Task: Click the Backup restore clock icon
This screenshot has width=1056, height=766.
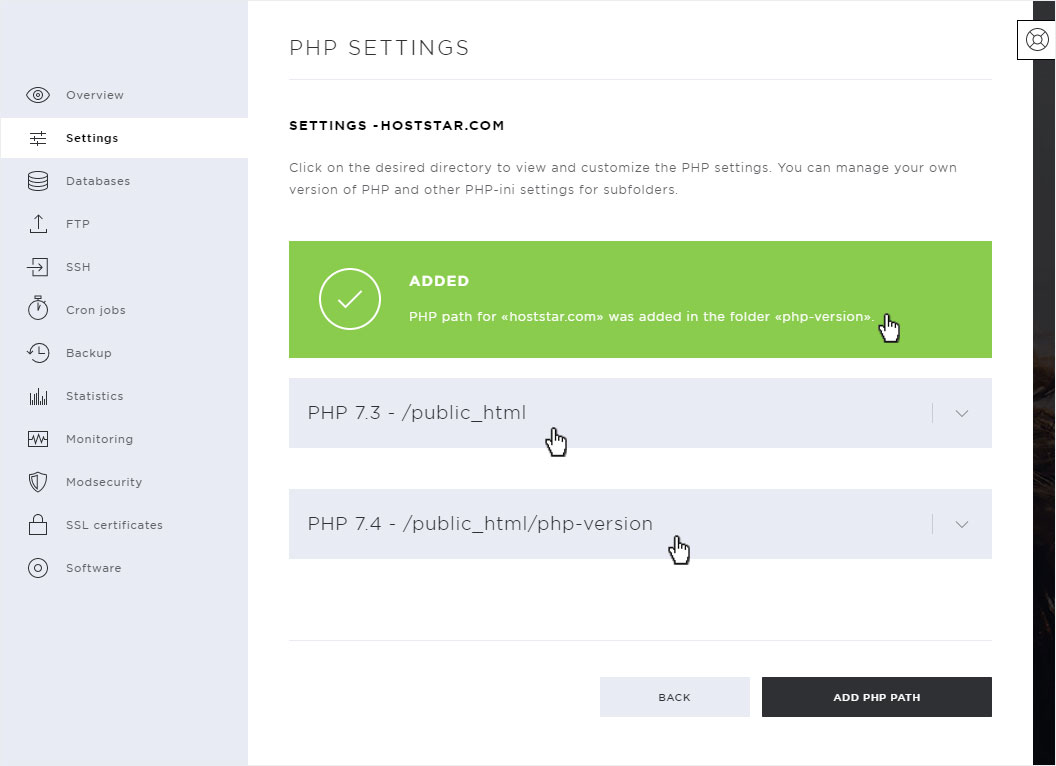Action: pyautogui.click(x=38, y=353)
